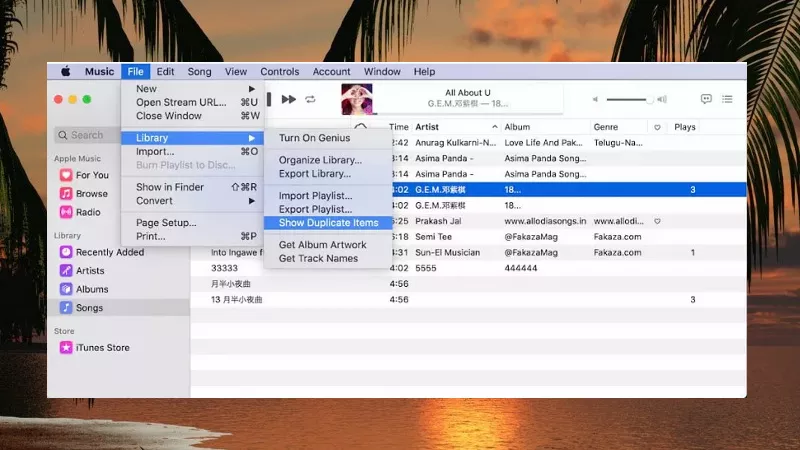
Task: Click the All About U album artwork
Action: pos(357,99)
